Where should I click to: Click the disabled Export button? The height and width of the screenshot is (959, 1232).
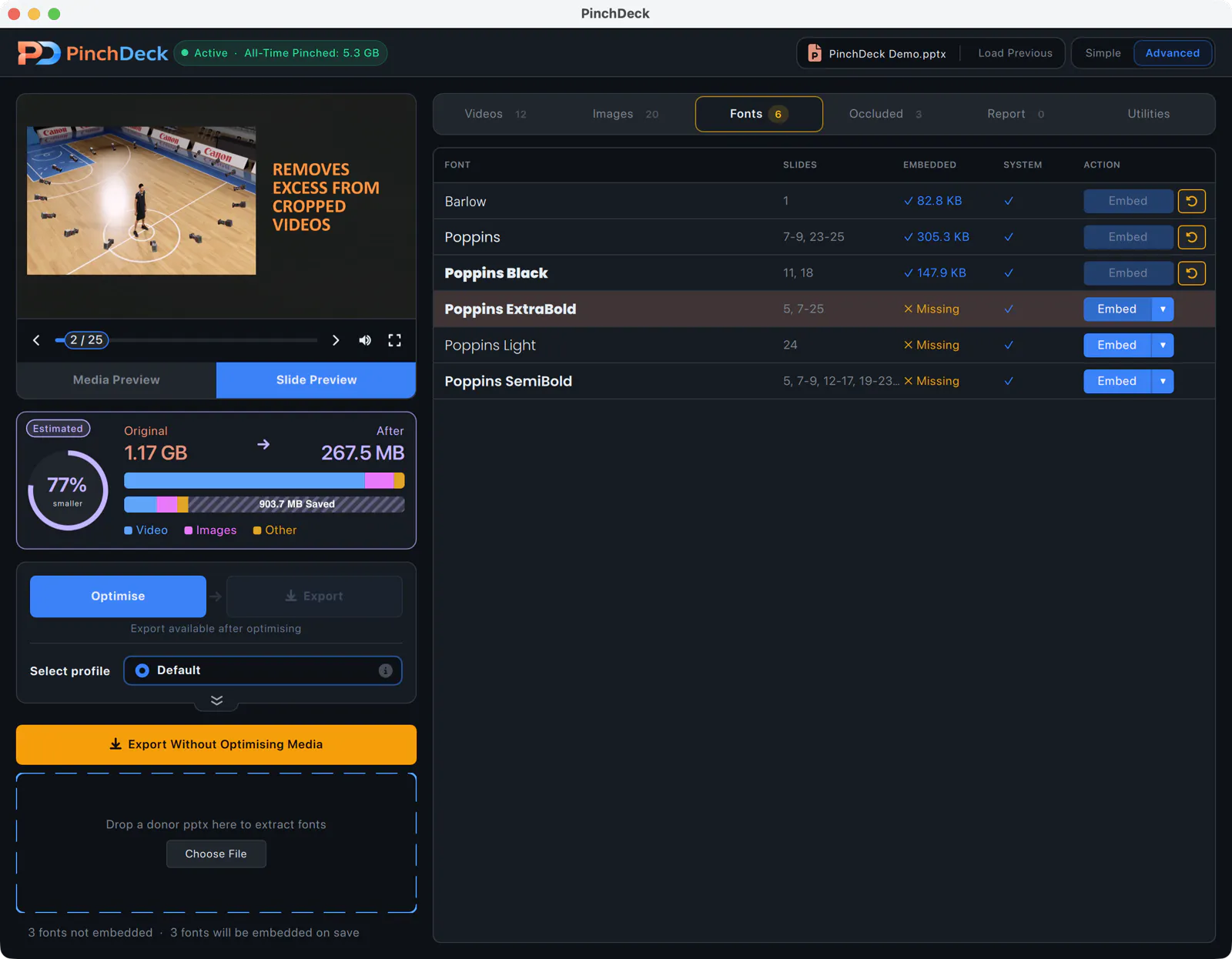pos(314,596)
